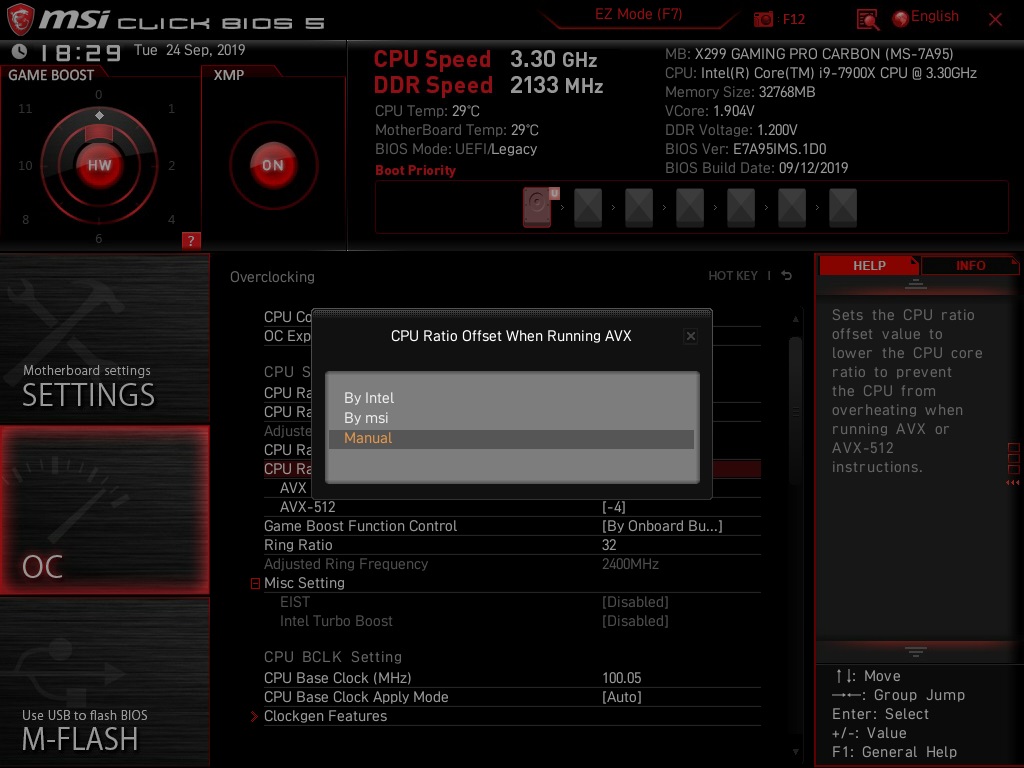Click the MSI dragon shield logo
Screen dimensions: 1024x768
20,19
